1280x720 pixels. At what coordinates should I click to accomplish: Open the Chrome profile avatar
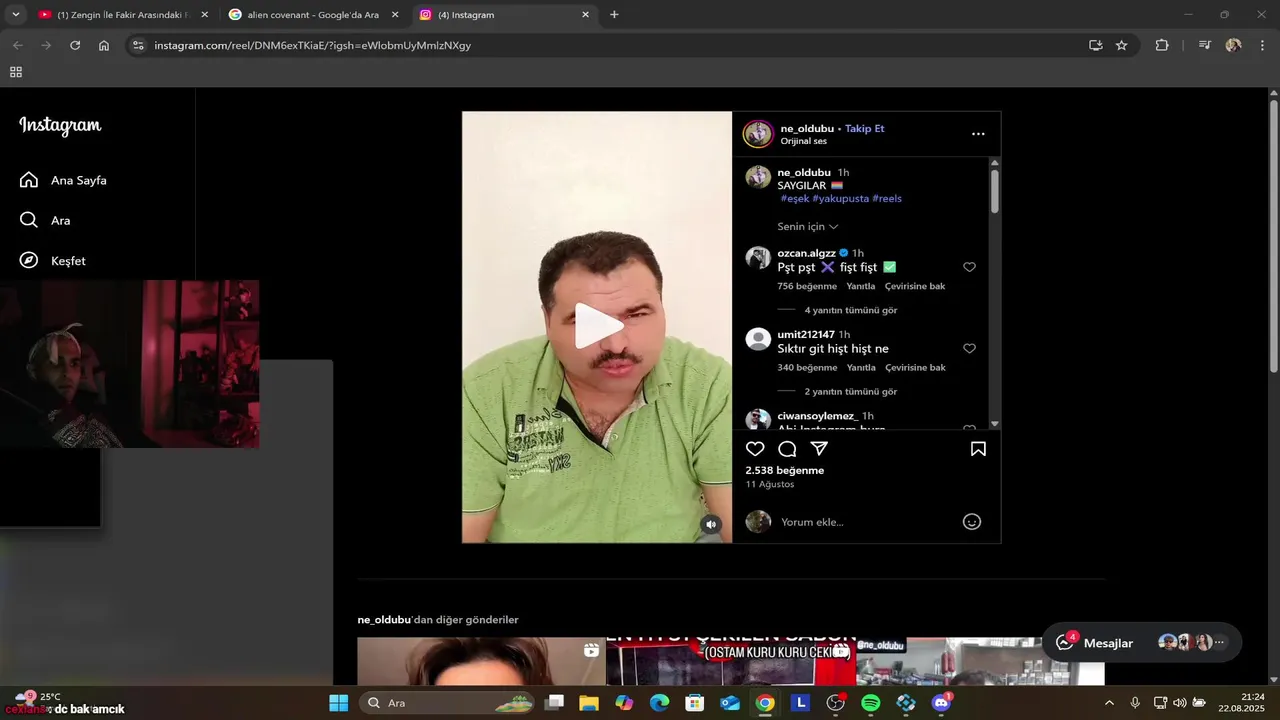click(x=1233, y=45)
